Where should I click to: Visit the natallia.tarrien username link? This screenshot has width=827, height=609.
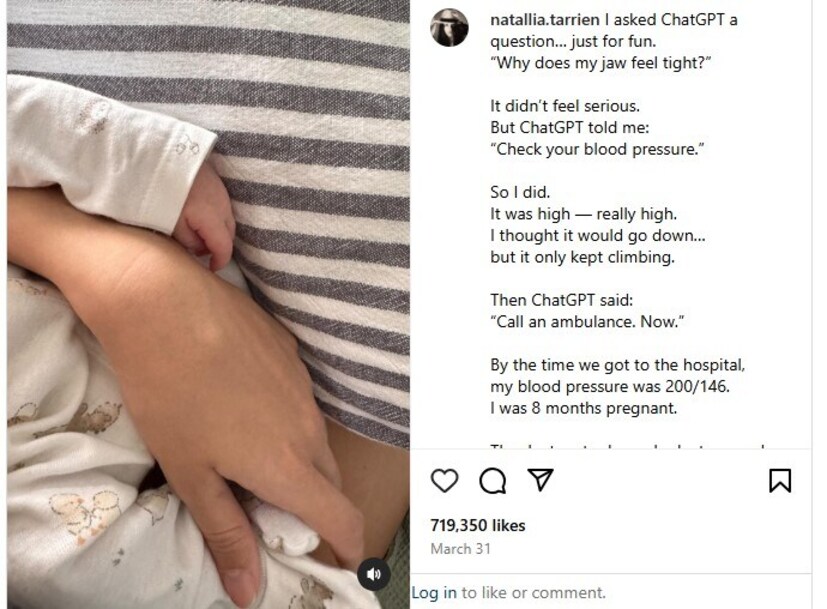[x=545, y=20]
